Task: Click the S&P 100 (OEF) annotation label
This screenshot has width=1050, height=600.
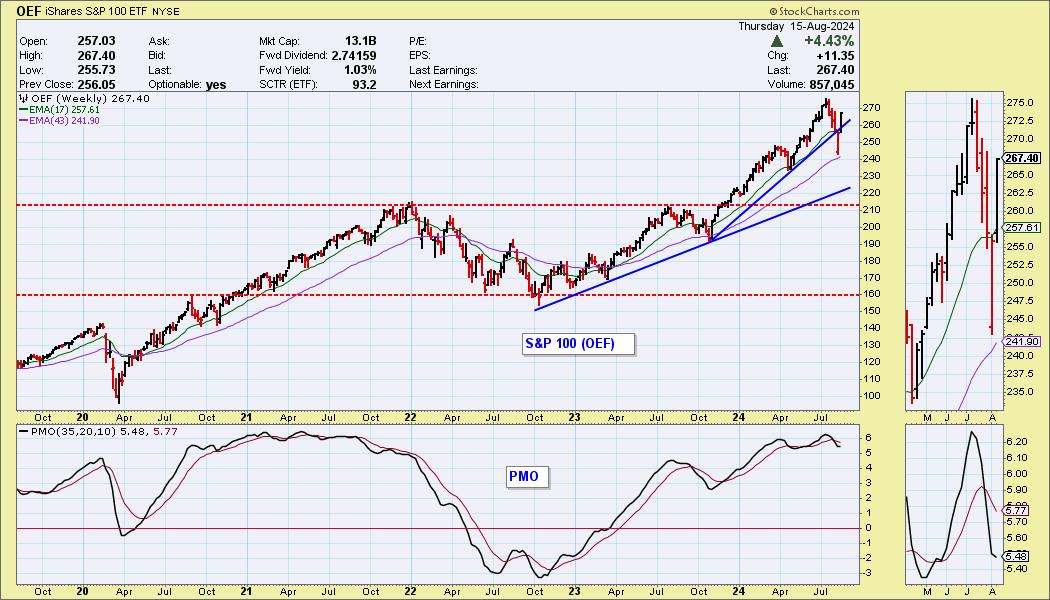Action: coord(578,344)
